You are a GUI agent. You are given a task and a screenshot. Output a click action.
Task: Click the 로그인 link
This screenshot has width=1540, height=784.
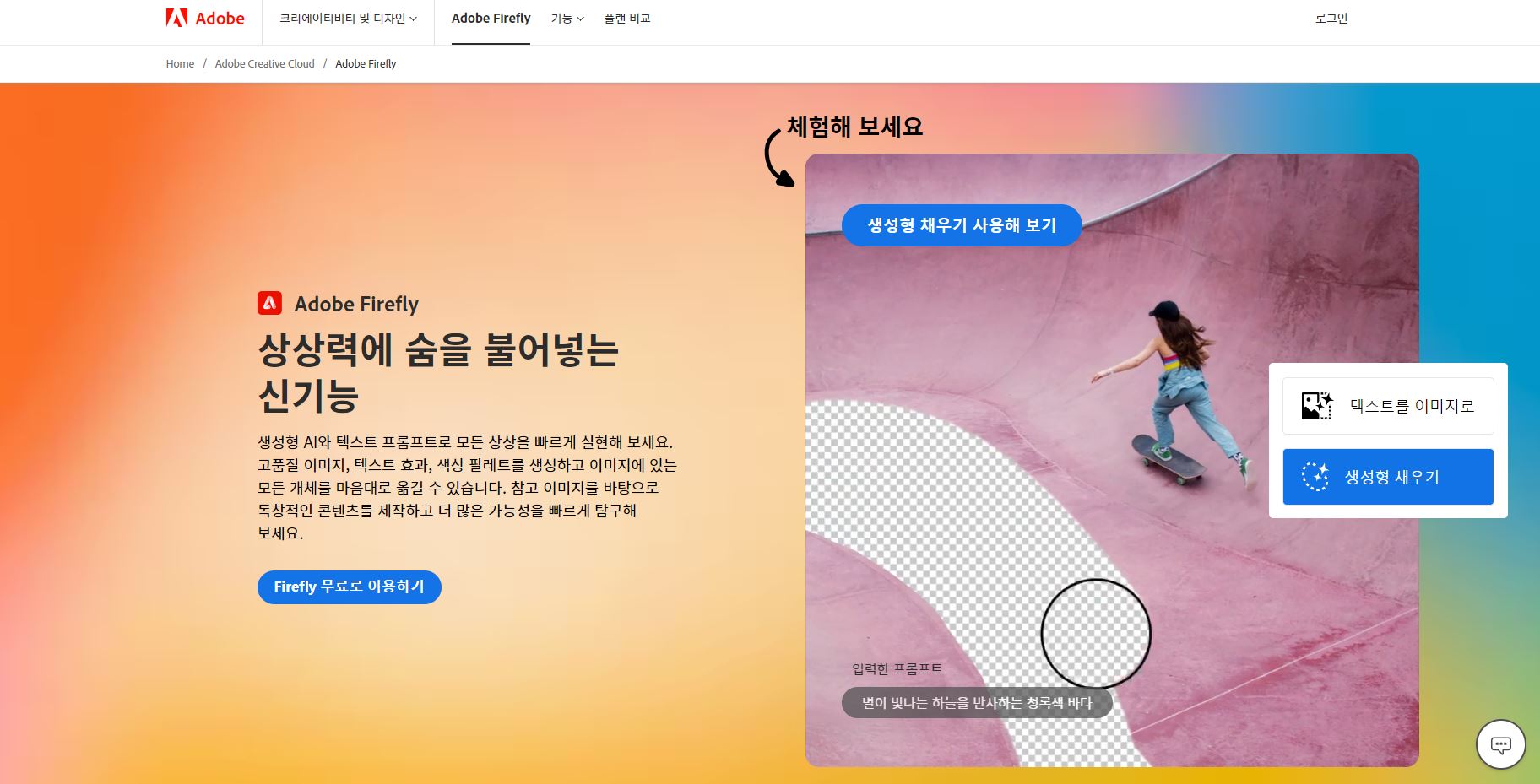click(x=1331, y=19)
